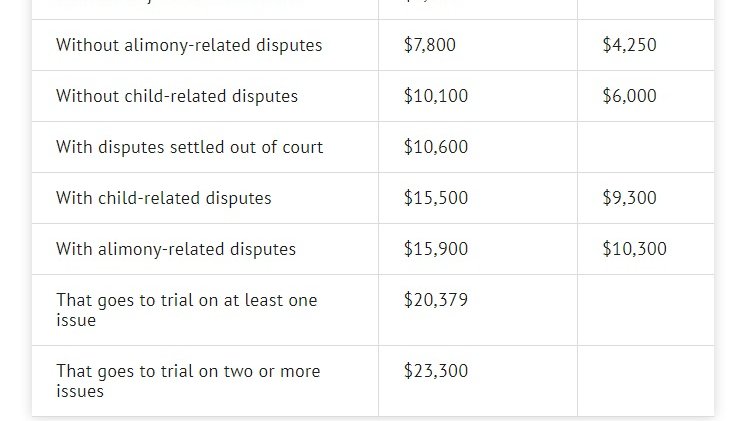Select "With alimony-related disputes" row label
This screenshot has height=421, width=746.
click(176, 249)
